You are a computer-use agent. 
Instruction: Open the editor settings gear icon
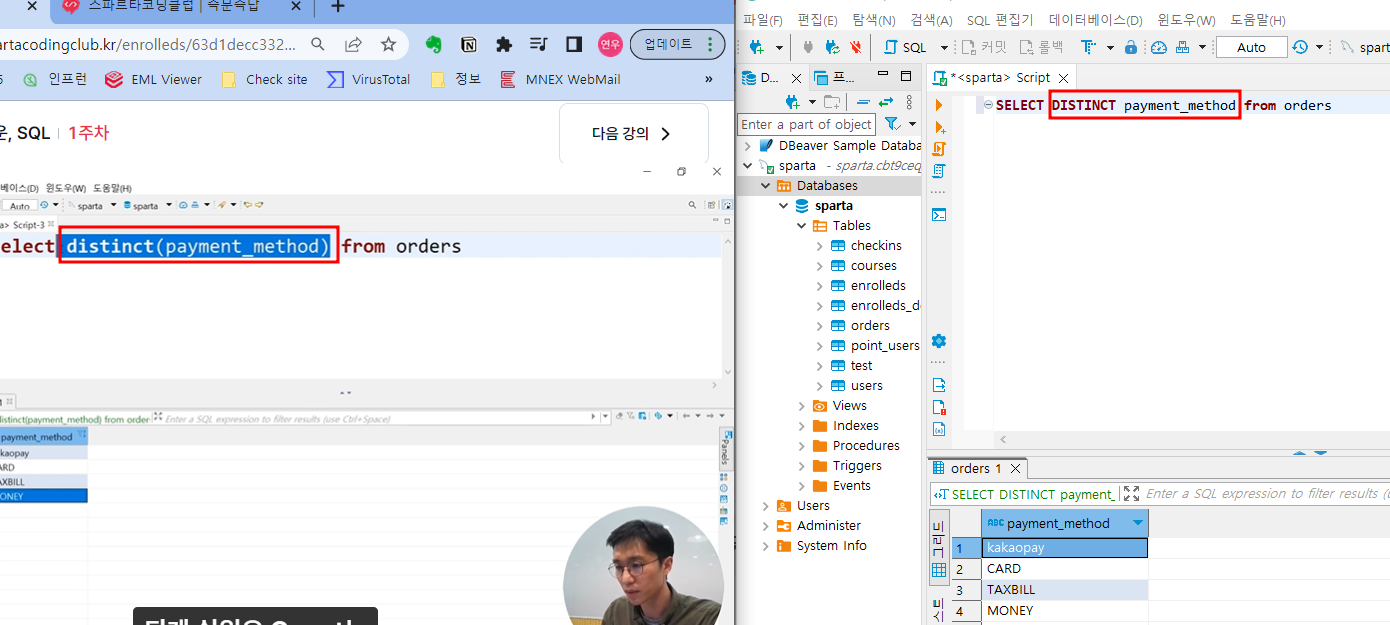(x=939, y=341)
